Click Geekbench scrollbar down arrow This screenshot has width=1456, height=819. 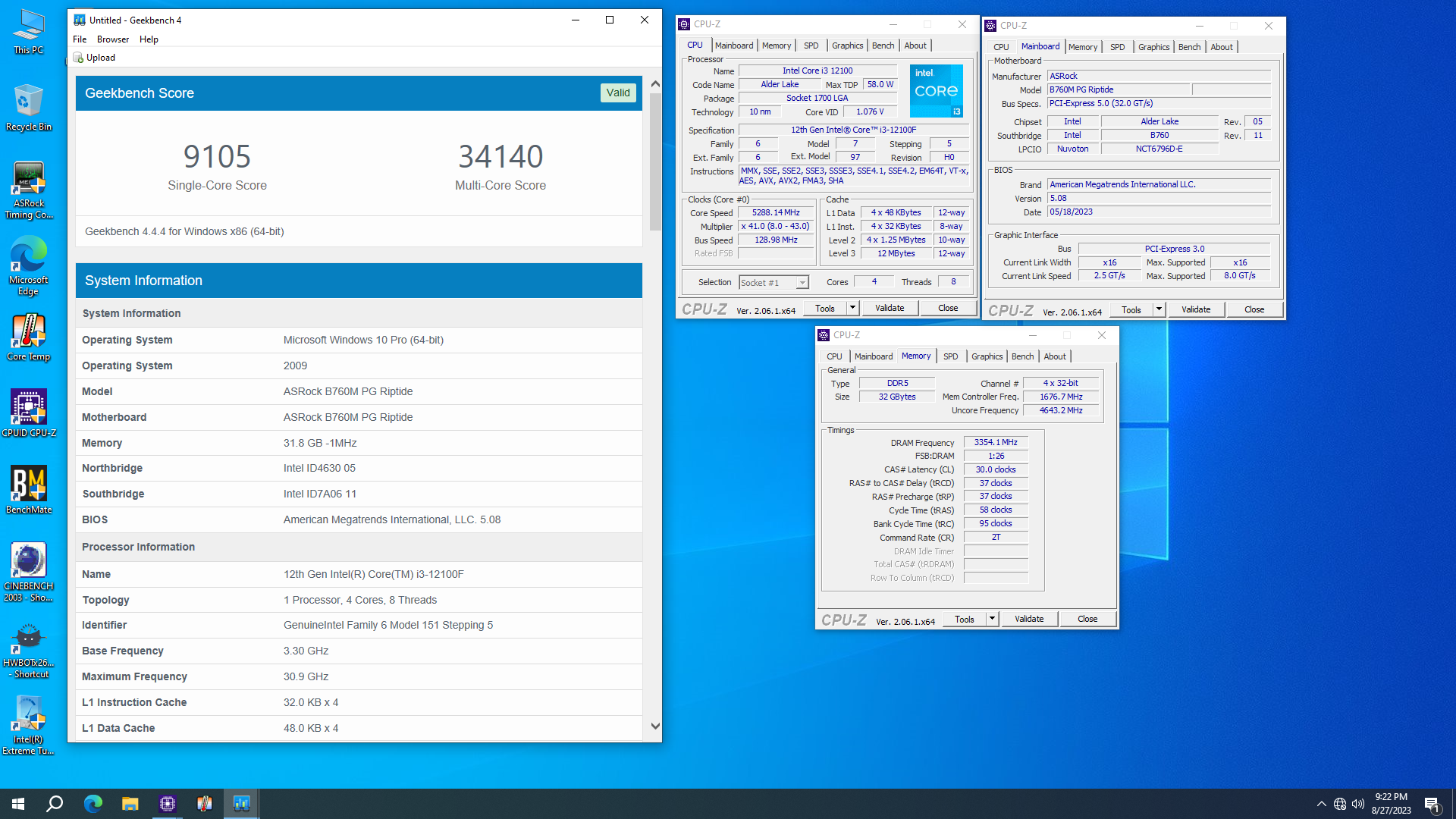pyautogui.click(x=655, y=726)
